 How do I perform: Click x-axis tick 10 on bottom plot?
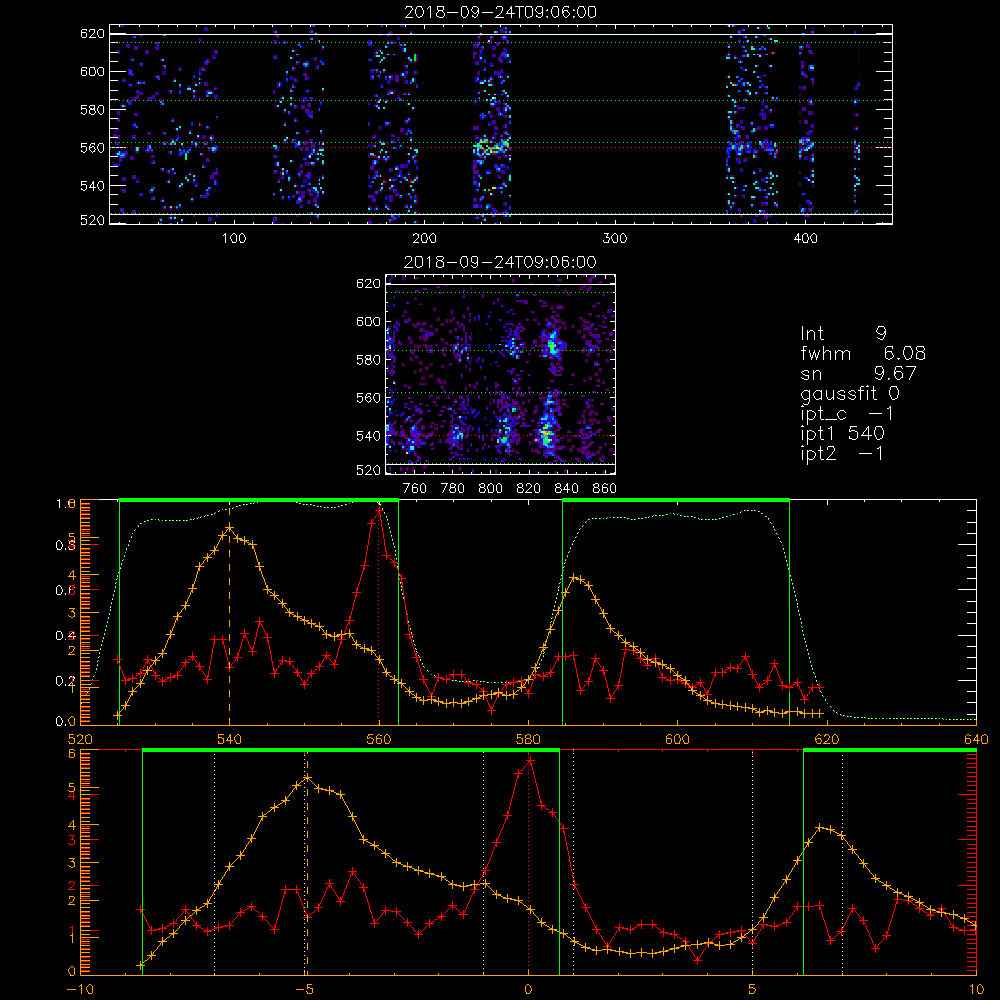pos(976,990)
